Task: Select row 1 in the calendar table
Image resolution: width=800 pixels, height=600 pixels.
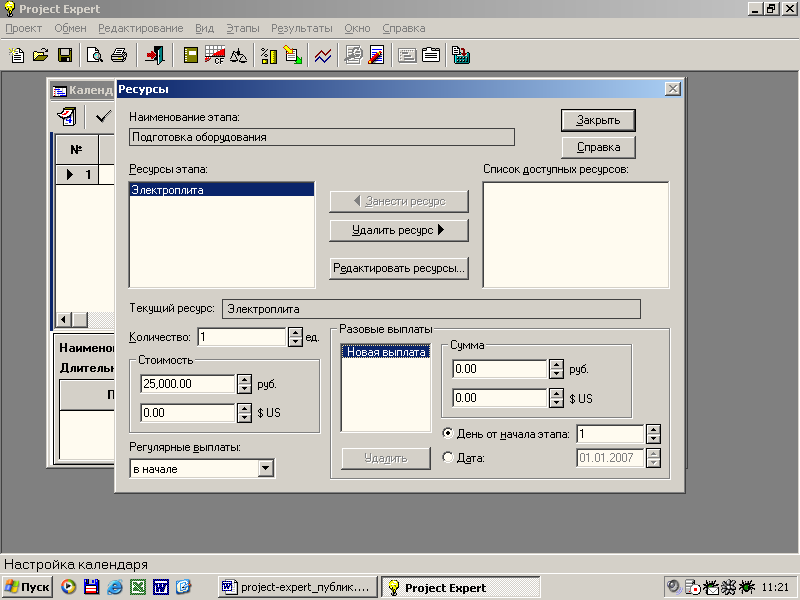Action: (x=77, y=174)
